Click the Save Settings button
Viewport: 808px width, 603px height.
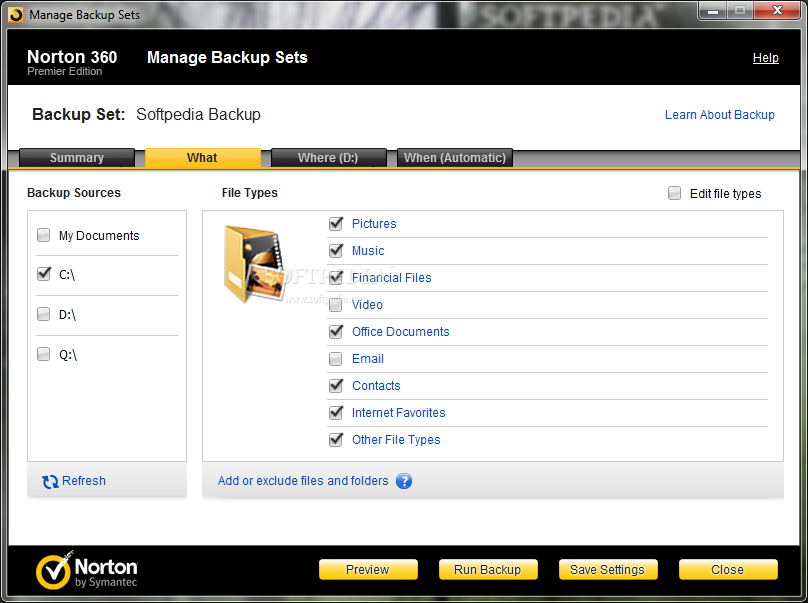click(608, 570)
